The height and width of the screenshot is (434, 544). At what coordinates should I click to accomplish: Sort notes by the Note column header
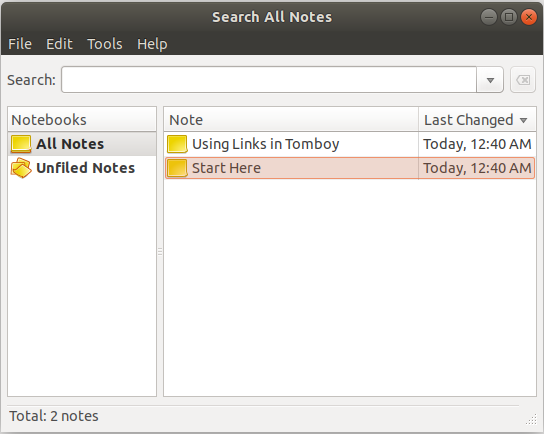tap(291, 120)
